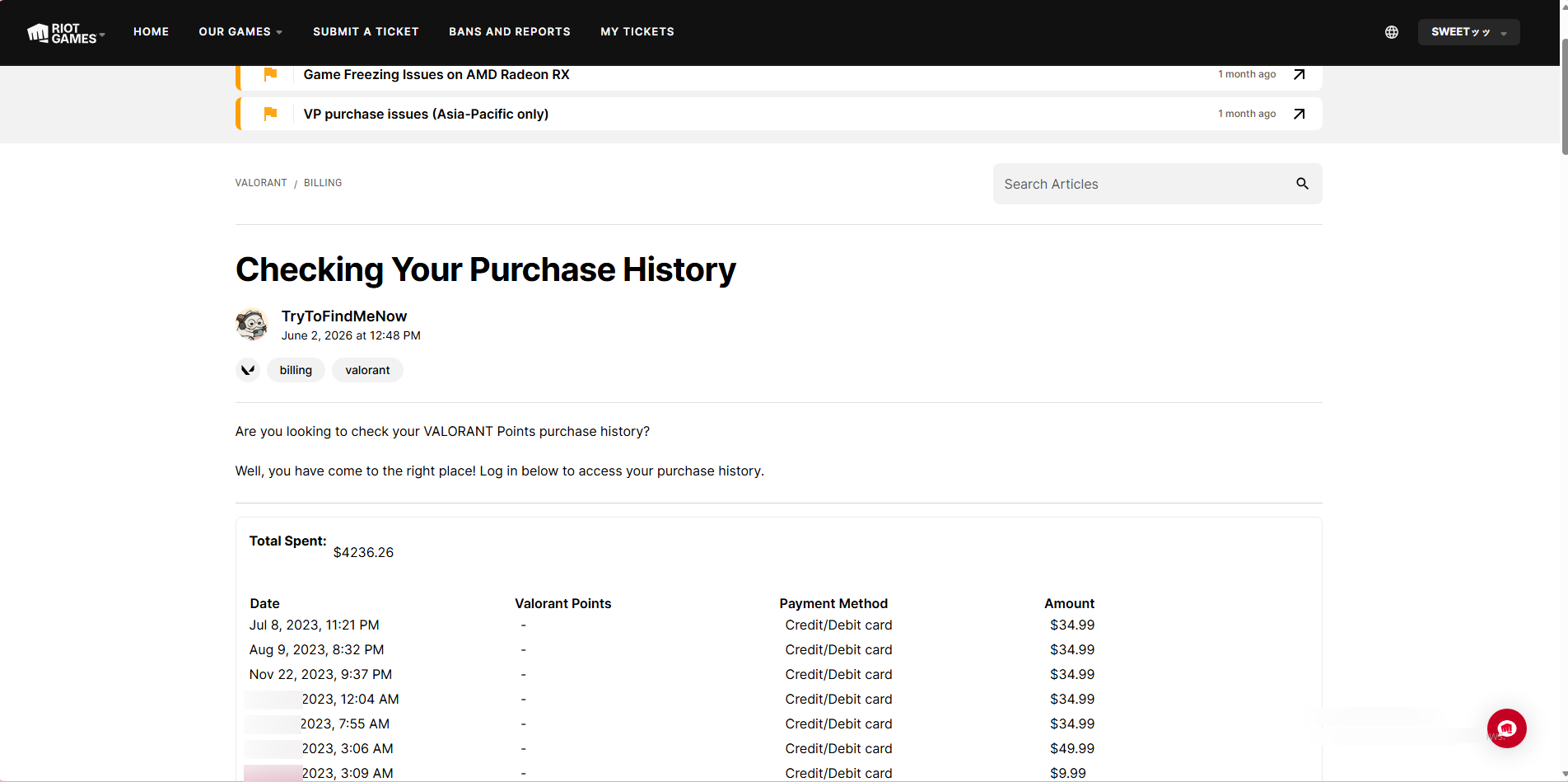
Task: Click the VALORANT breadcrumb link
Action: pos(261,183)
